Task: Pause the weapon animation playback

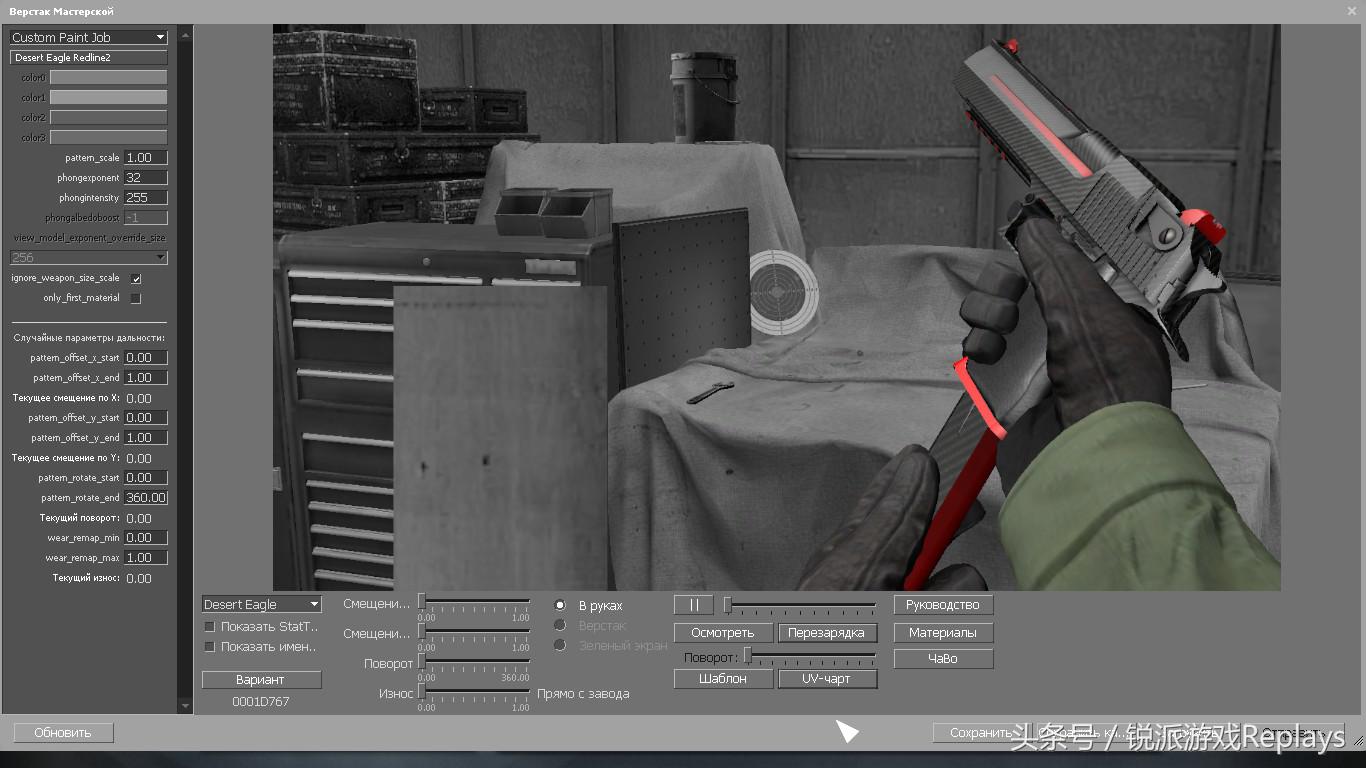Action: 693,605
